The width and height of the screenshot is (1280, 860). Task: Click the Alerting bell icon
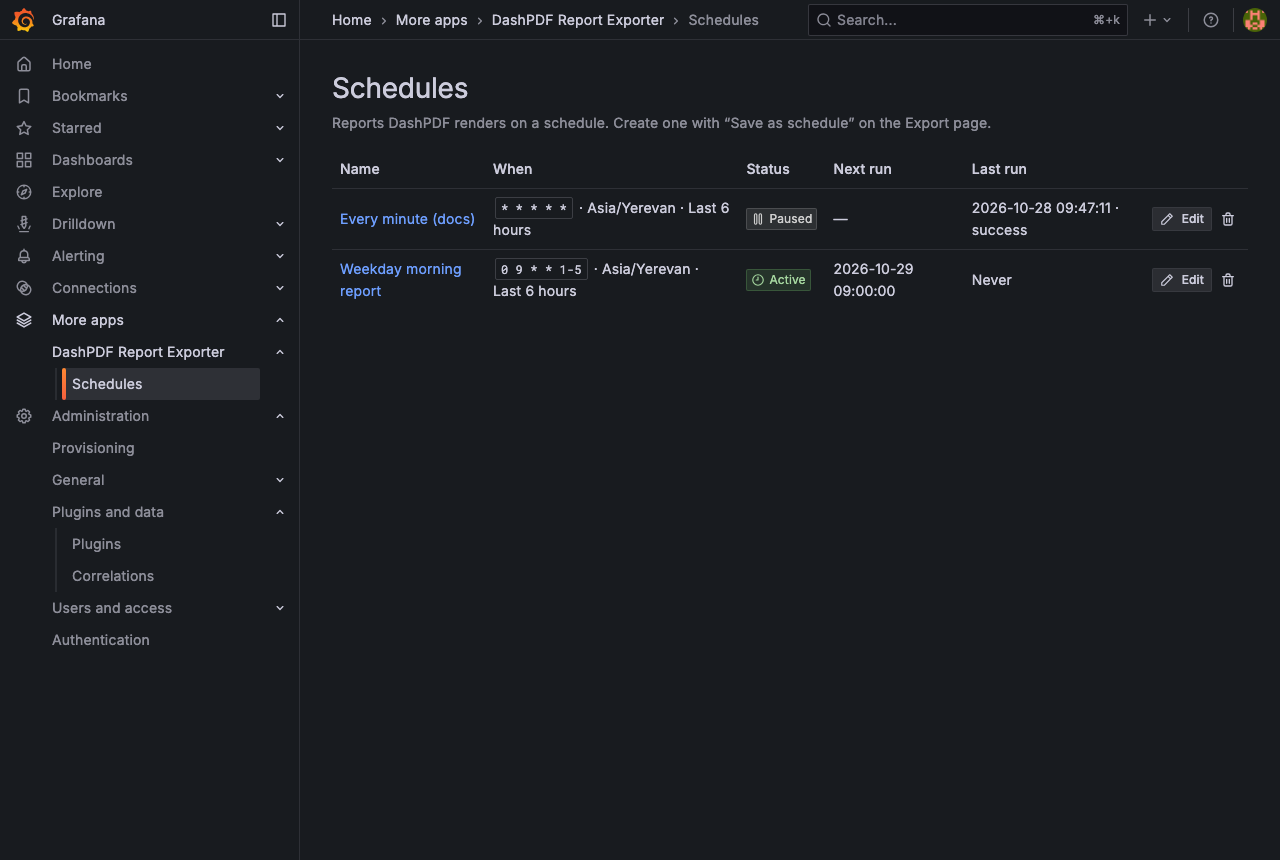point(24,256)
